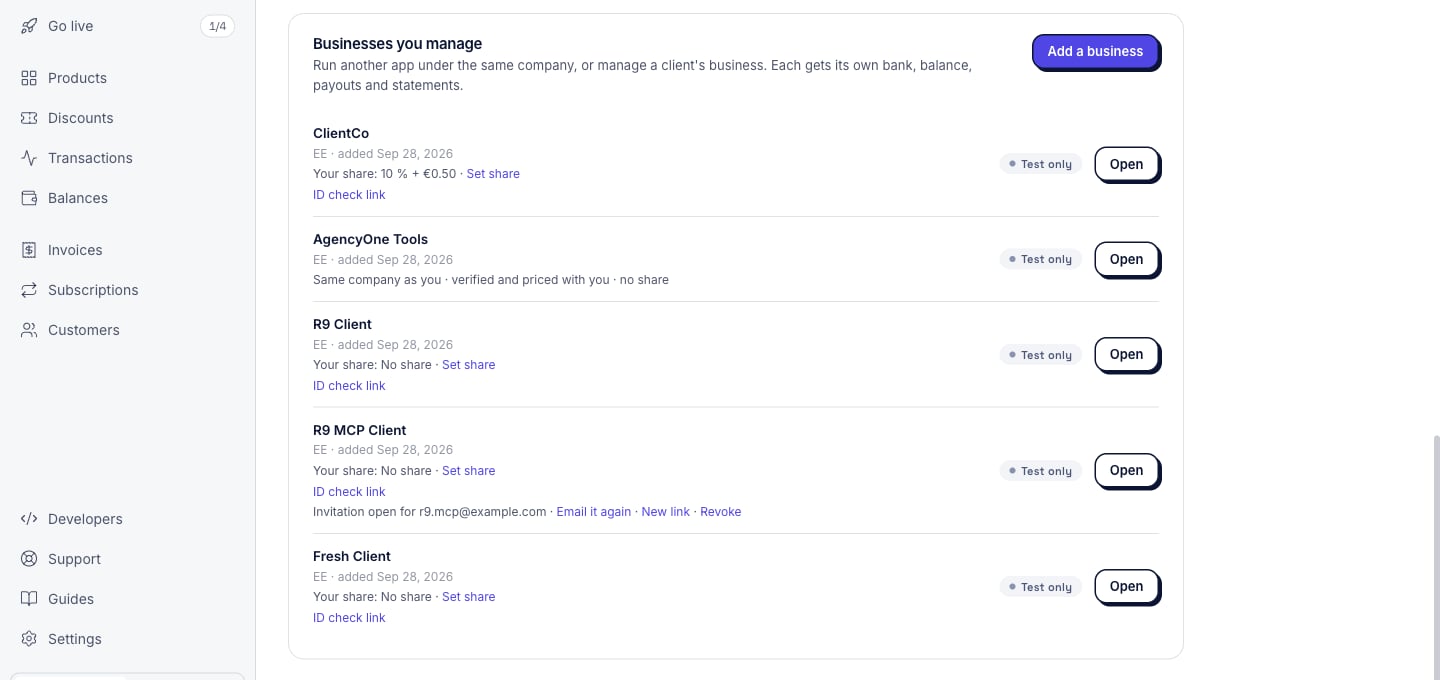The height and width of the screenshot is (680, 1440).
Task: Click Email it again invitation link
Action: (x=594, y=512)
